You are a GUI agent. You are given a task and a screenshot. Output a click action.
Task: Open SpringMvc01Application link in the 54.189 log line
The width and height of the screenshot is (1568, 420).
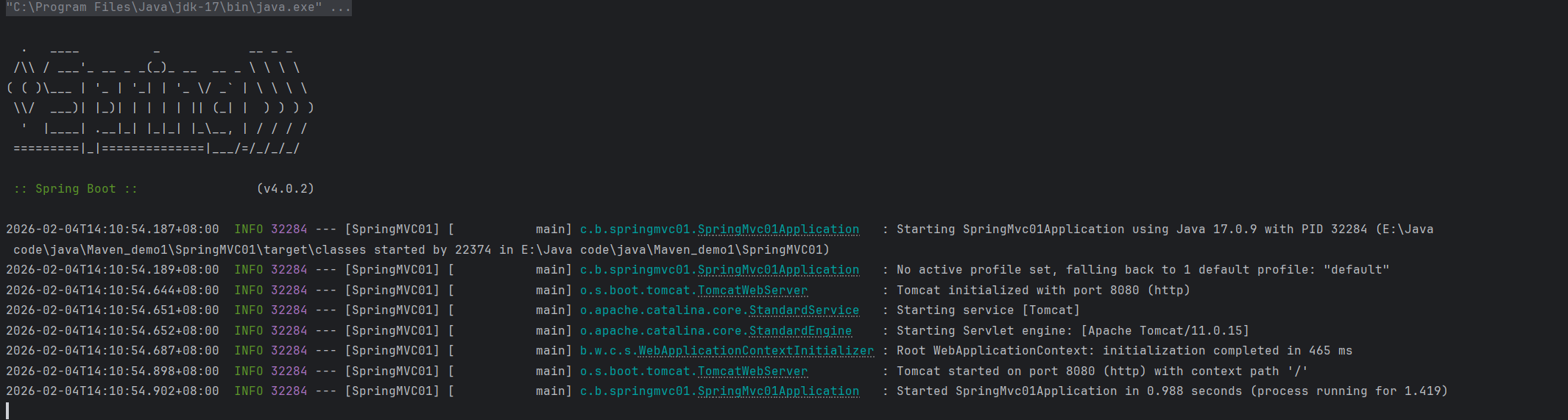(778, 270)
